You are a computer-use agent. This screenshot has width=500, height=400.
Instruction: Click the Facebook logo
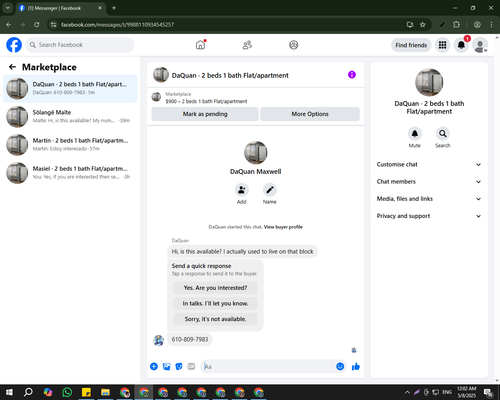pos(14,45)
